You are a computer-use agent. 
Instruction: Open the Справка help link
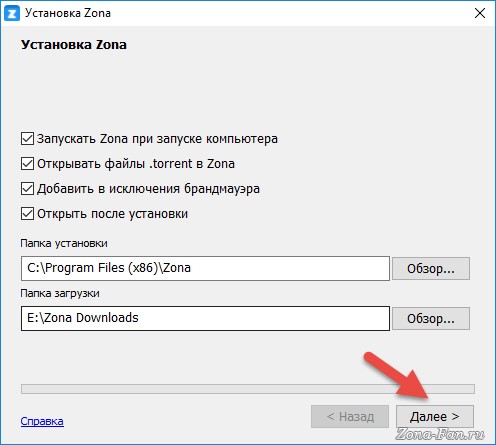point(42,421)
